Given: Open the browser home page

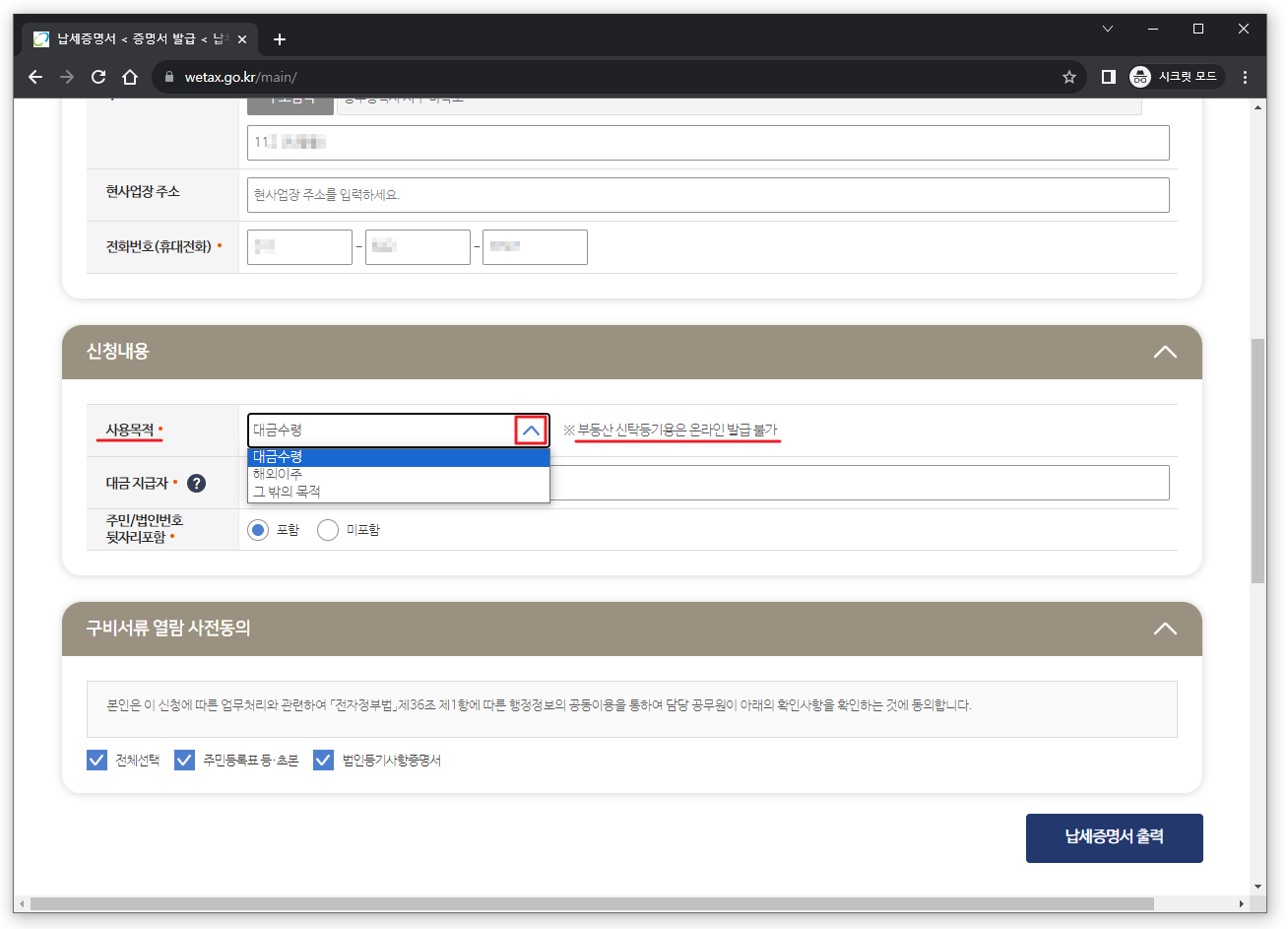Looking at the screenshot, I should tap(130, 77).
